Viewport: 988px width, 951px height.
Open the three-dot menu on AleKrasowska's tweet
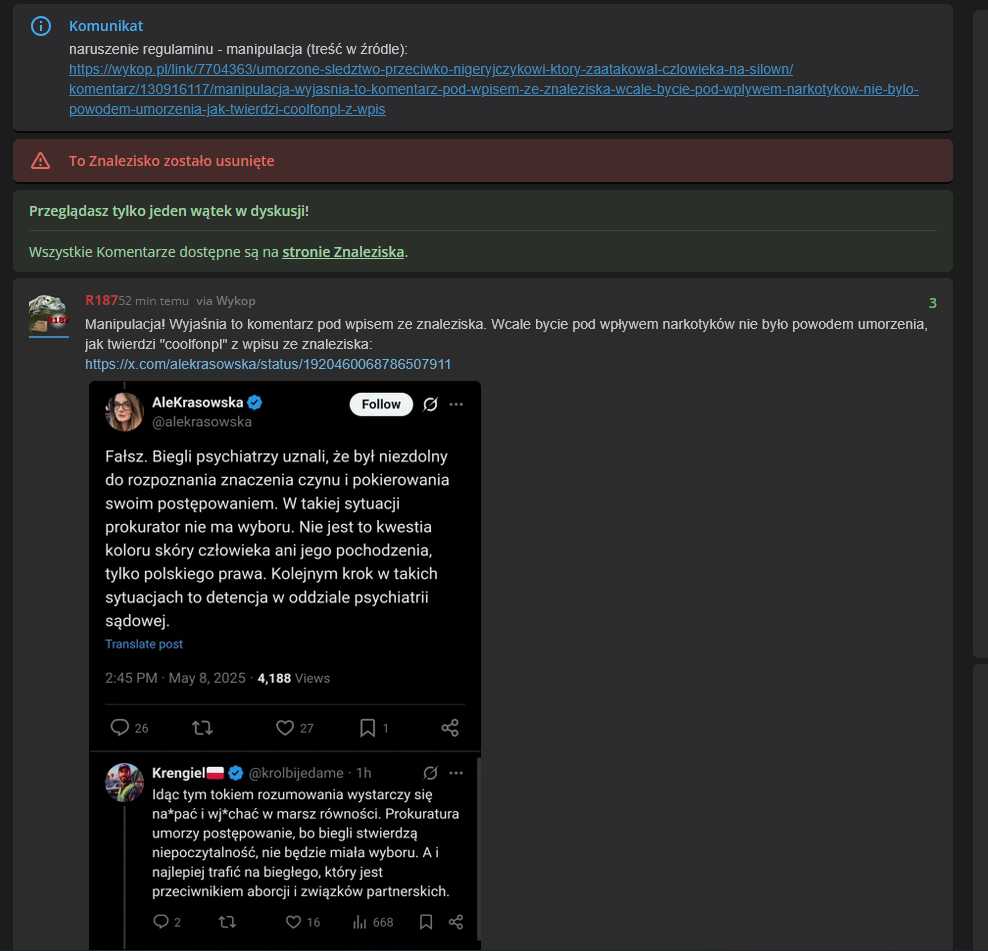pyautogui.click(x=456, y=404)
